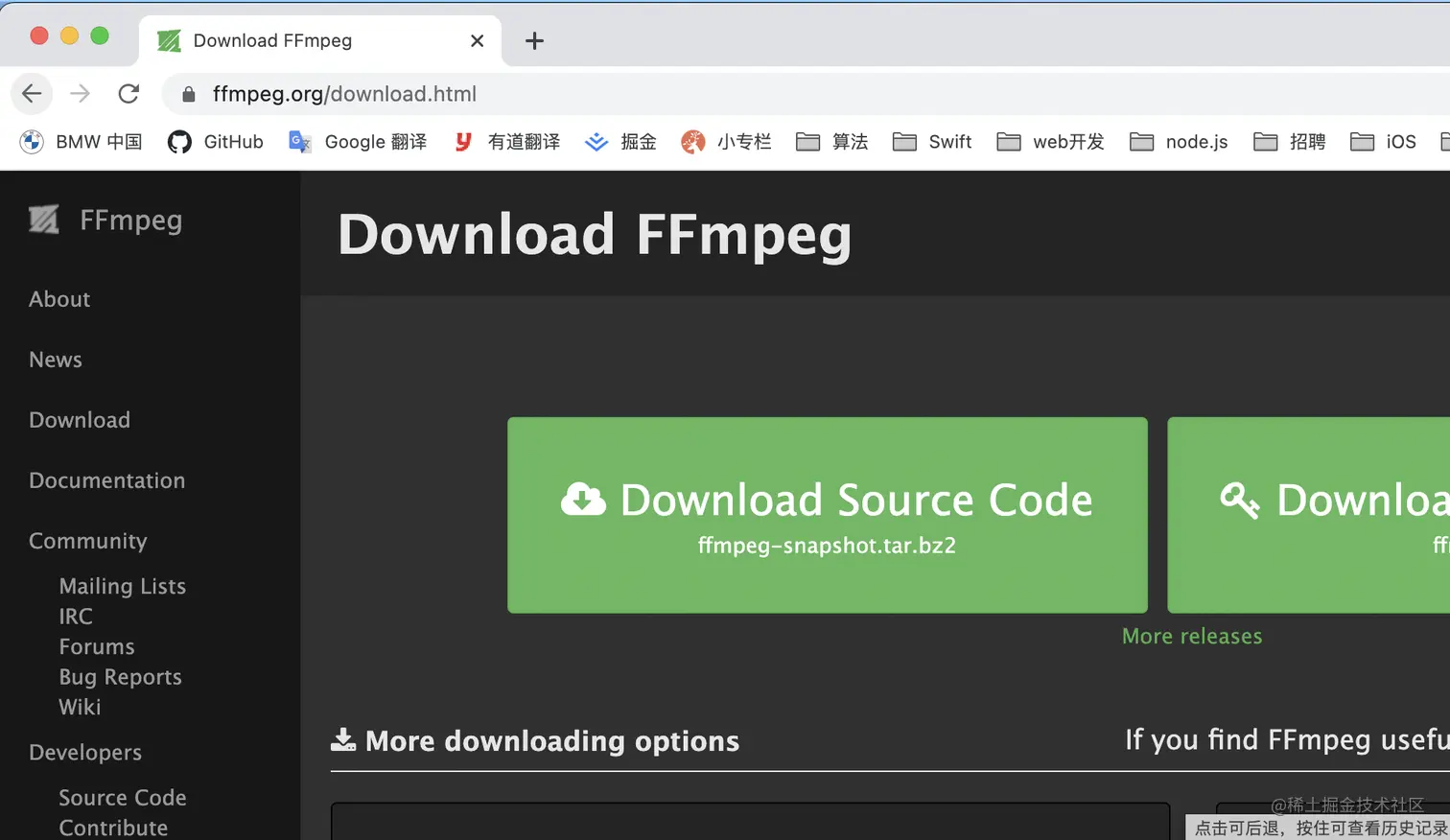Open the Forums link

(x=97, y=646)
